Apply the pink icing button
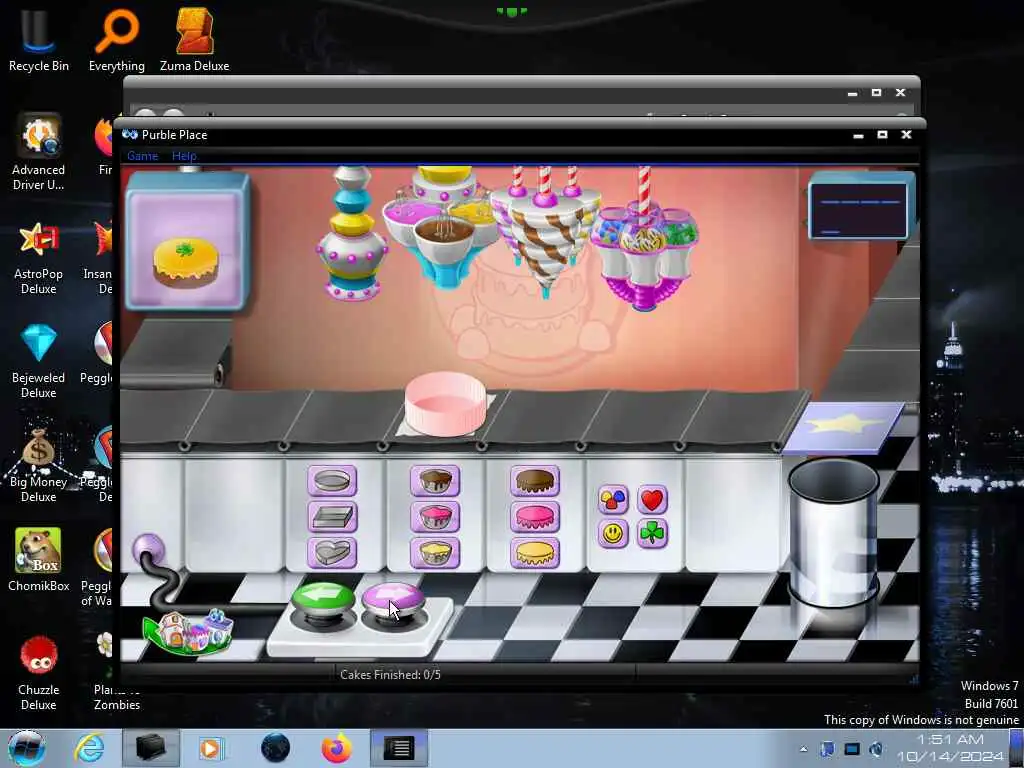 coord(534,517)
